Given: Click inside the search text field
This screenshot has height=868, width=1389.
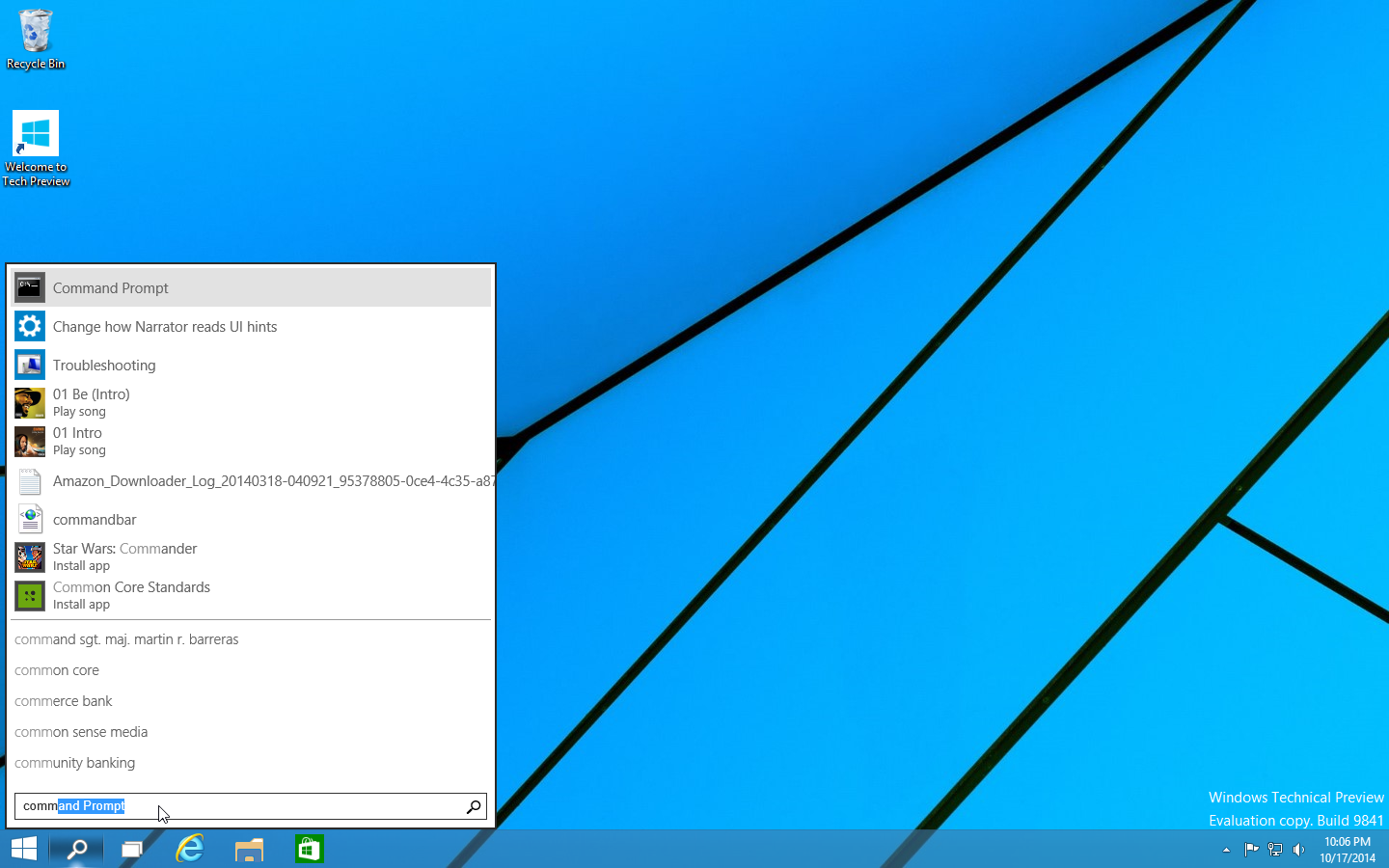Looking at the screenshot, I should click(289, 806).
